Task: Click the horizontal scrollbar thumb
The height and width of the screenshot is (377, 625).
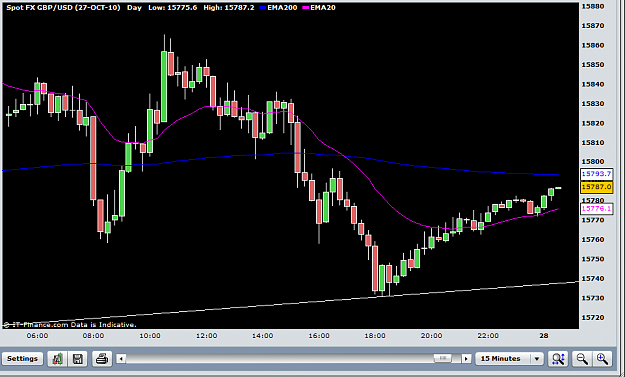Action: point(442,359)
